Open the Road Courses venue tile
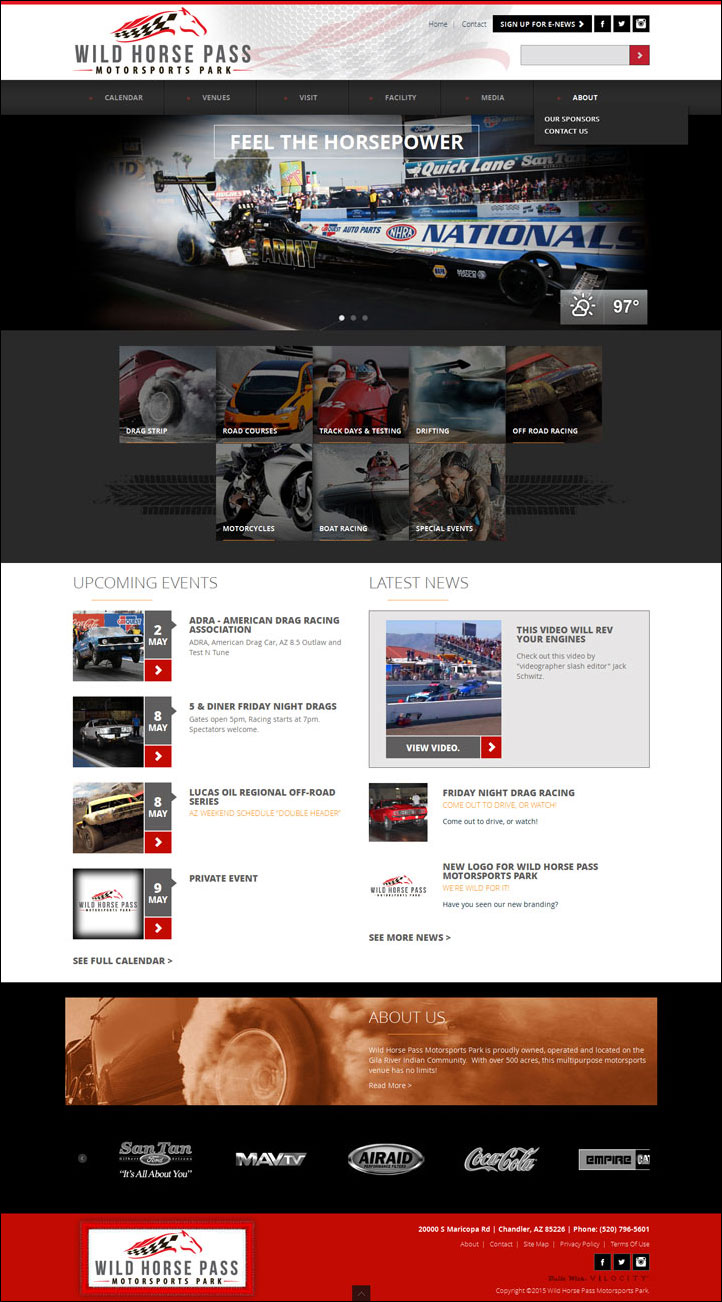The image size is (722, 1302). point(264,394)
